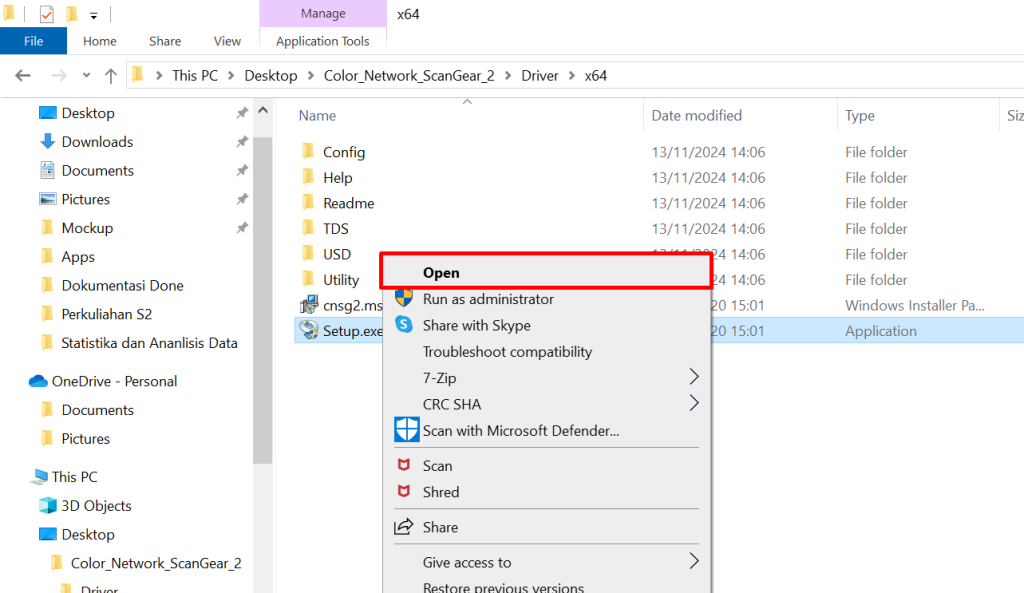This screenshot has width=1024, height=593.
Task: Open recent locations dropdown arrow
Action: [86, 75]
